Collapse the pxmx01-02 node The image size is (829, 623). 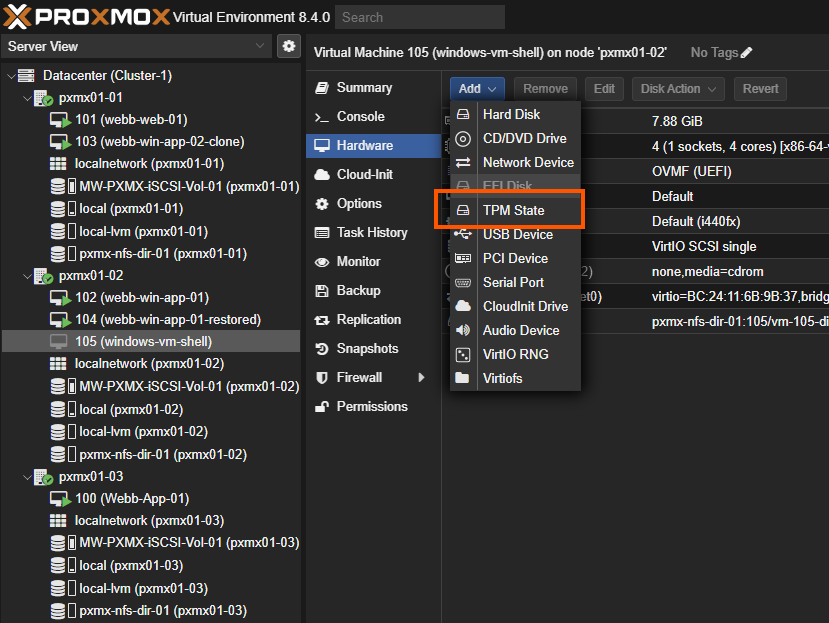pos(27,276)
